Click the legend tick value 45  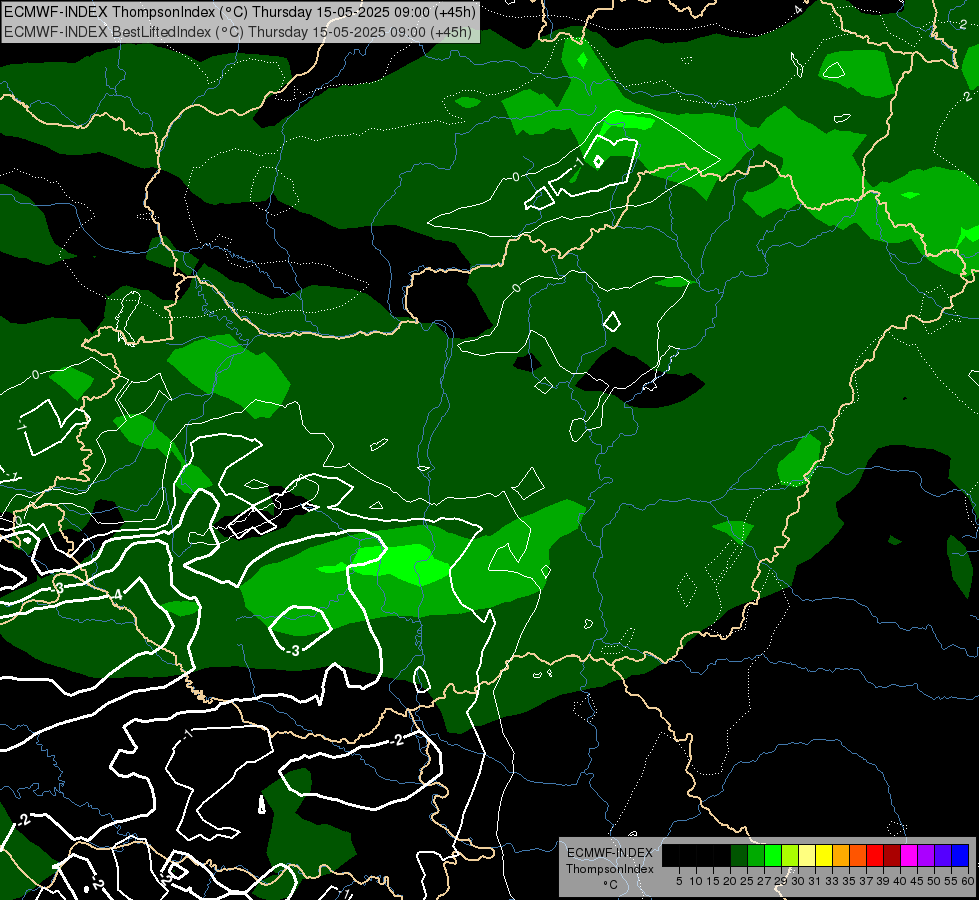[916, 881]
